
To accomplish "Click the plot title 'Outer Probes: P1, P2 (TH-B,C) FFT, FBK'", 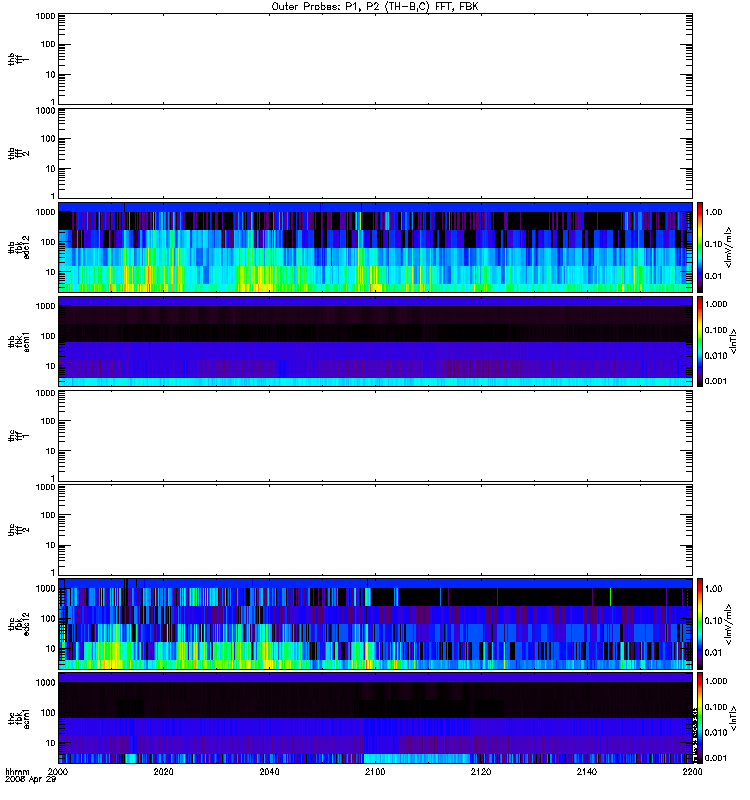I will [375, 7].
